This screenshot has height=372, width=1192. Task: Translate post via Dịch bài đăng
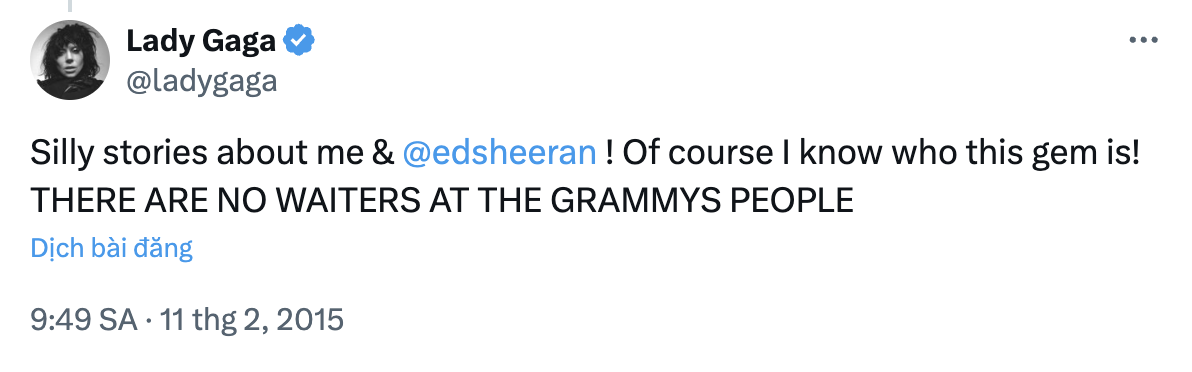[x=112, y=248]
